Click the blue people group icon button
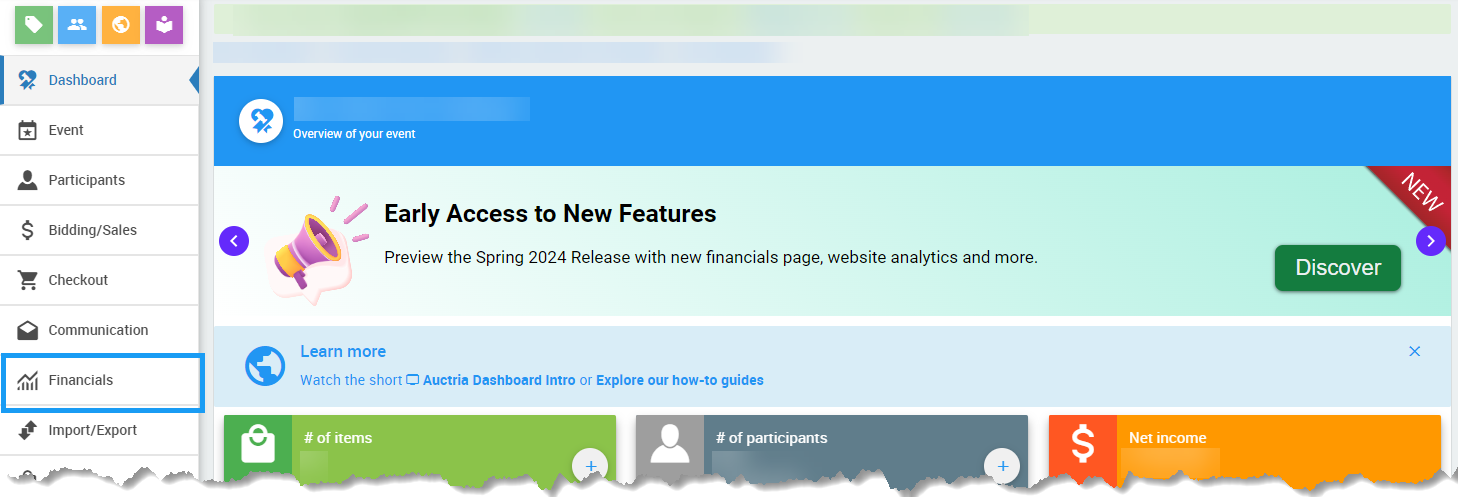The width and height of the screenshot is (1458, 497). tap(77, 25)
